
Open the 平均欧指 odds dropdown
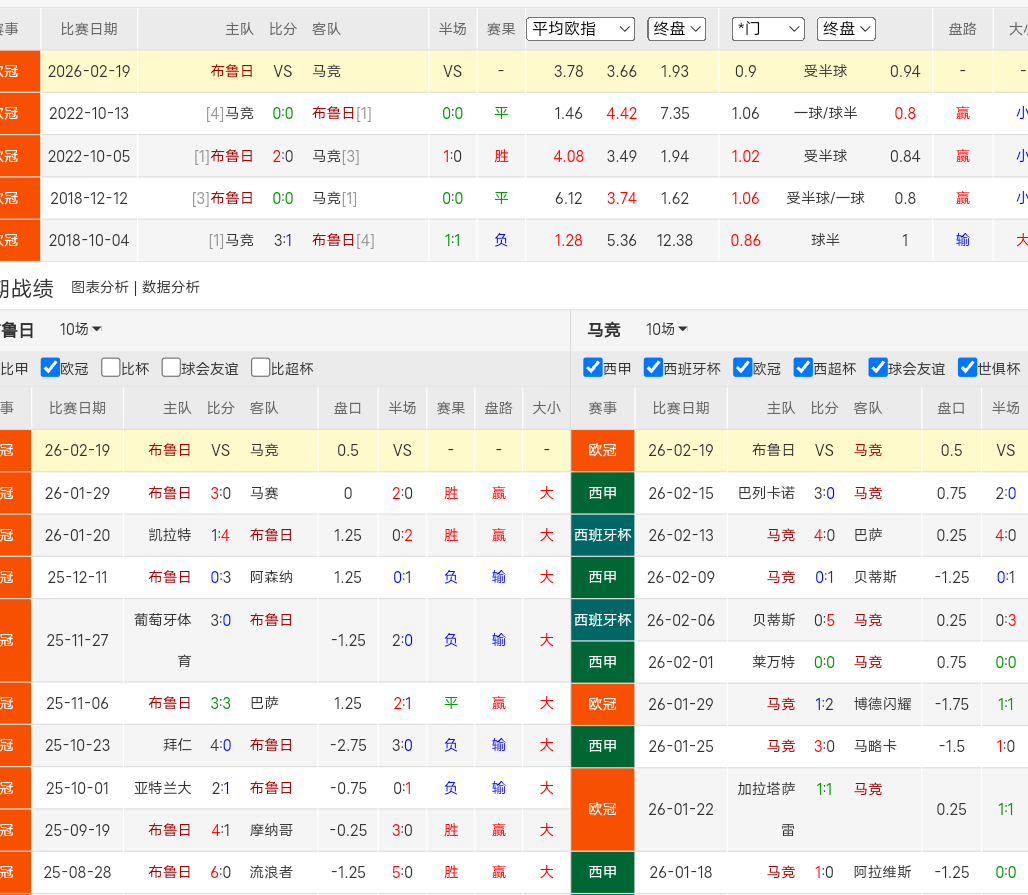(x=581, y=29)
